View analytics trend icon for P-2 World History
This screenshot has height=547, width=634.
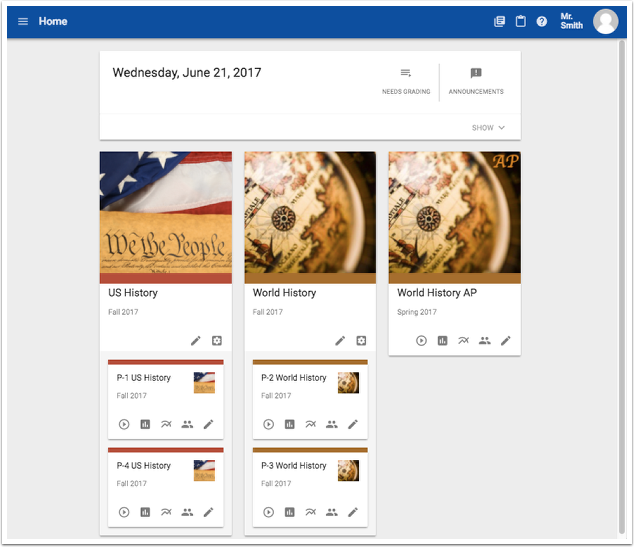click(x=311, y=424)
